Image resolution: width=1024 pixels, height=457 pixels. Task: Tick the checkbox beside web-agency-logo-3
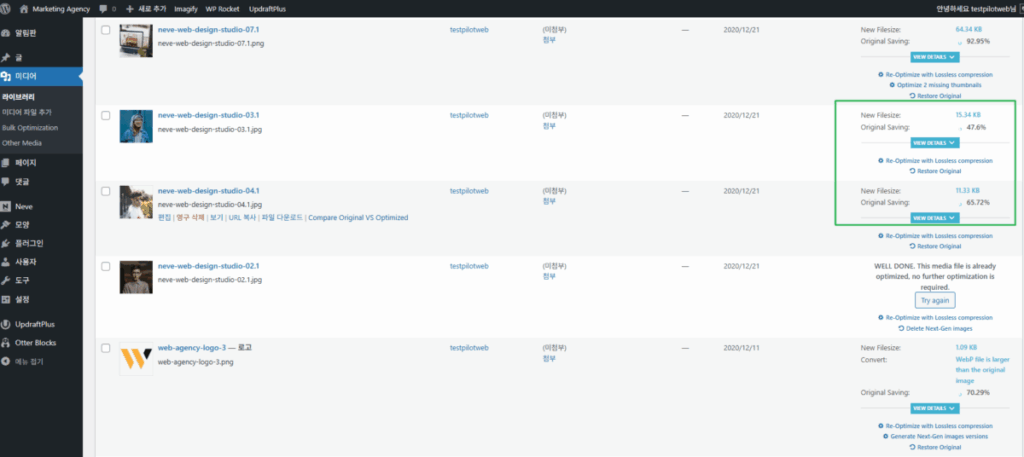(x=105, y=349)
